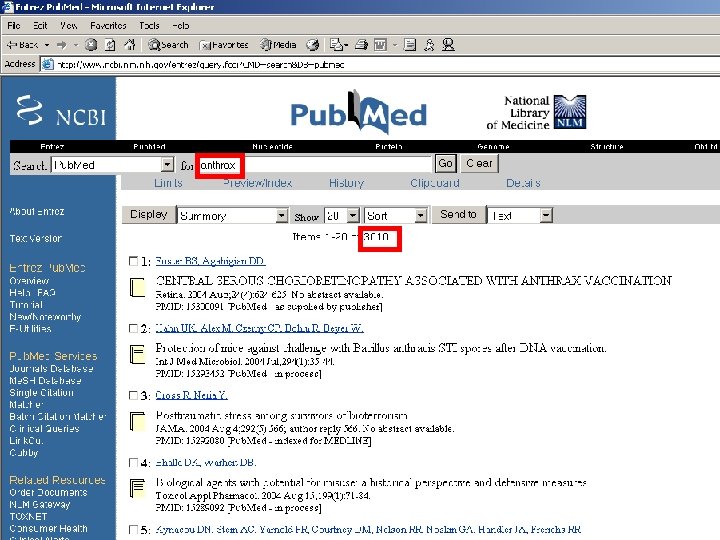Print the page using the printer icon
Screen dimensions: 720x540
[362, 45]
